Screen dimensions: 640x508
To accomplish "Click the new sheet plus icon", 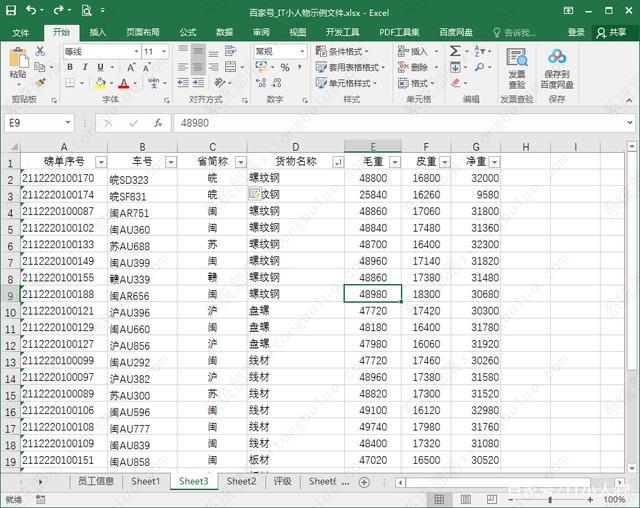I will (x=364, y=481).
